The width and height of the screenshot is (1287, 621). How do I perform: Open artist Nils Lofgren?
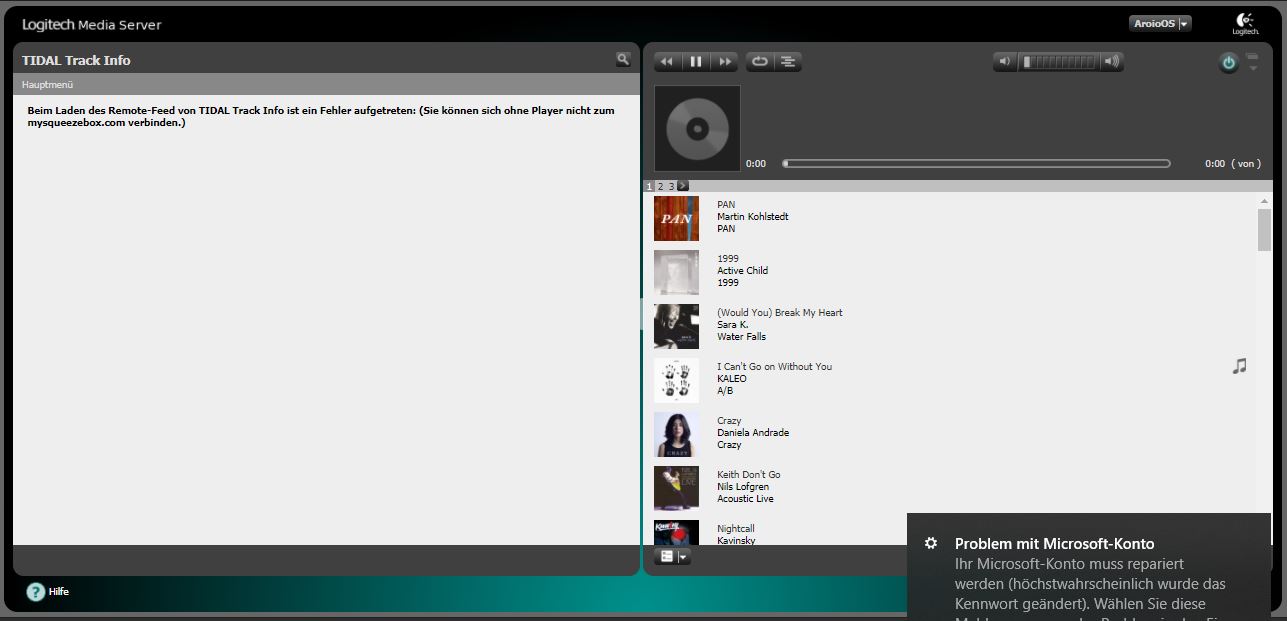743,487
